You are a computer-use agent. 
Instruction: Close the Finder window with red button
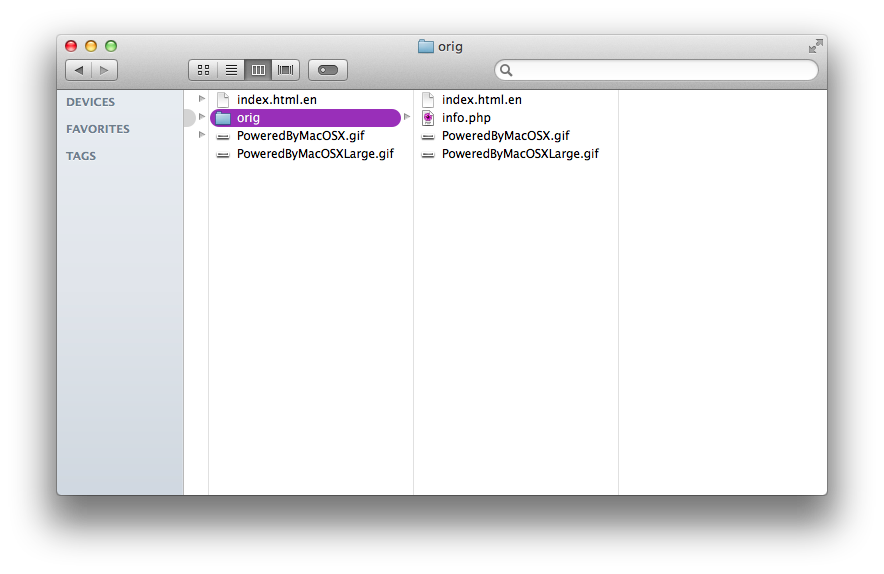click(x=71, y=46)
